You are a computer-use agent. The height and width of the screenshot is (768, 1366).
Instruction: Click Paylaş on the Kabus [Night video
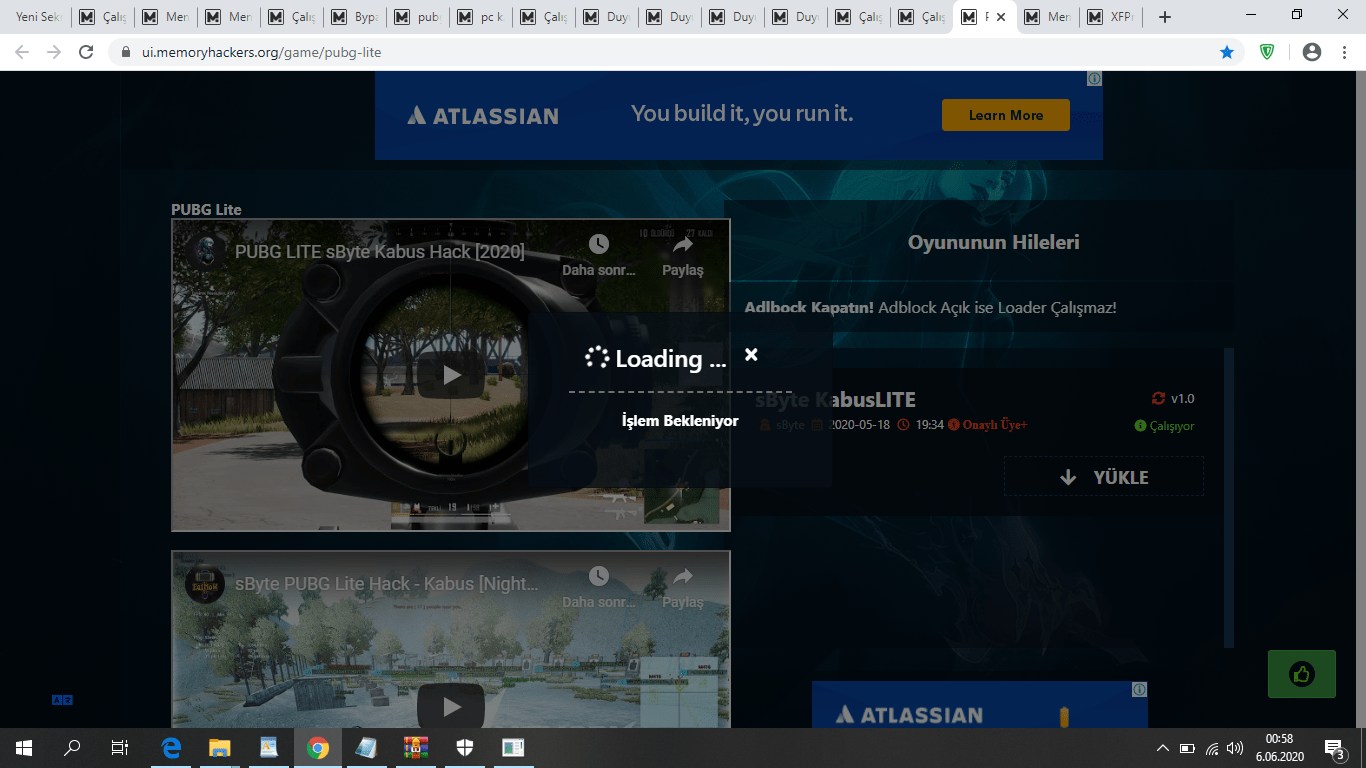pyautogui.click(x=683, y=588)
